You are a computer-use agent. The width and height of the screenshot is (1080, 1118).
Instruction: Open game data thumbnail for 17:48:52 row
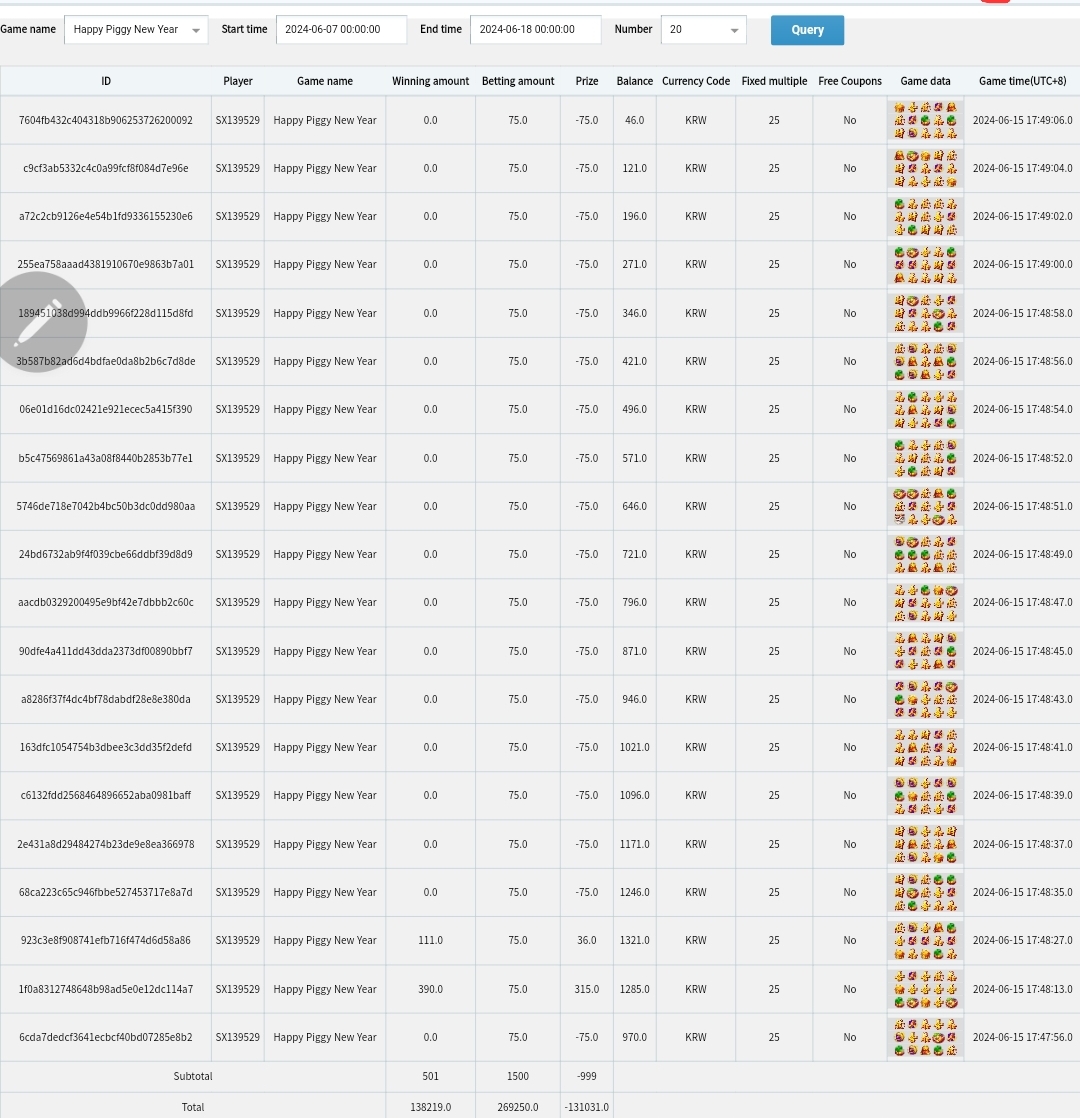(x=925, y=458)
